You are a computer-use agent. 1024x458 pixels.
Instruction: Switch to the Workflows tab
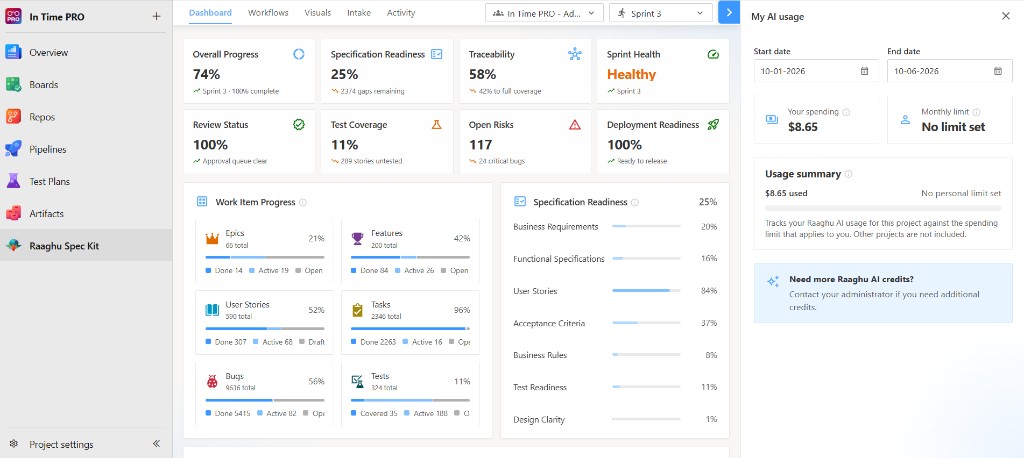(x=268, y=12)
